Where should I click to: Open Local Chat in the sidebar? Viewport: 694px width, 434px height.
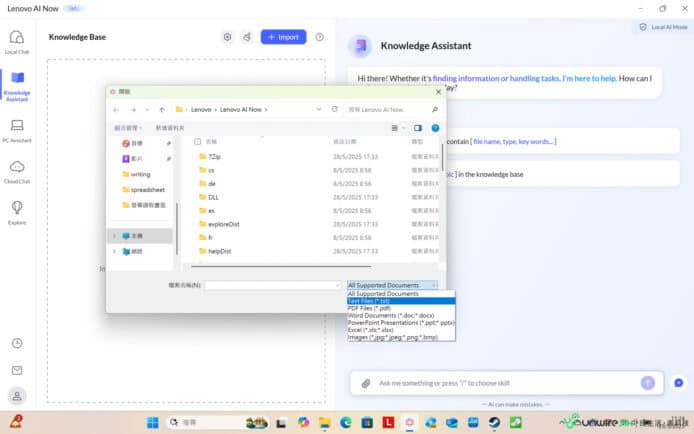tap(17, 42)
